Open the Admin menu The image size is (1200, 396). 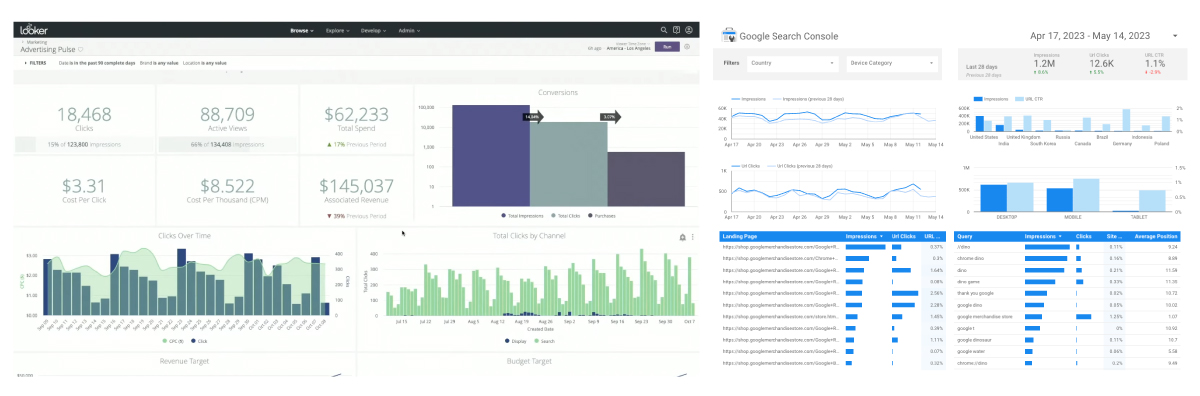408,30
